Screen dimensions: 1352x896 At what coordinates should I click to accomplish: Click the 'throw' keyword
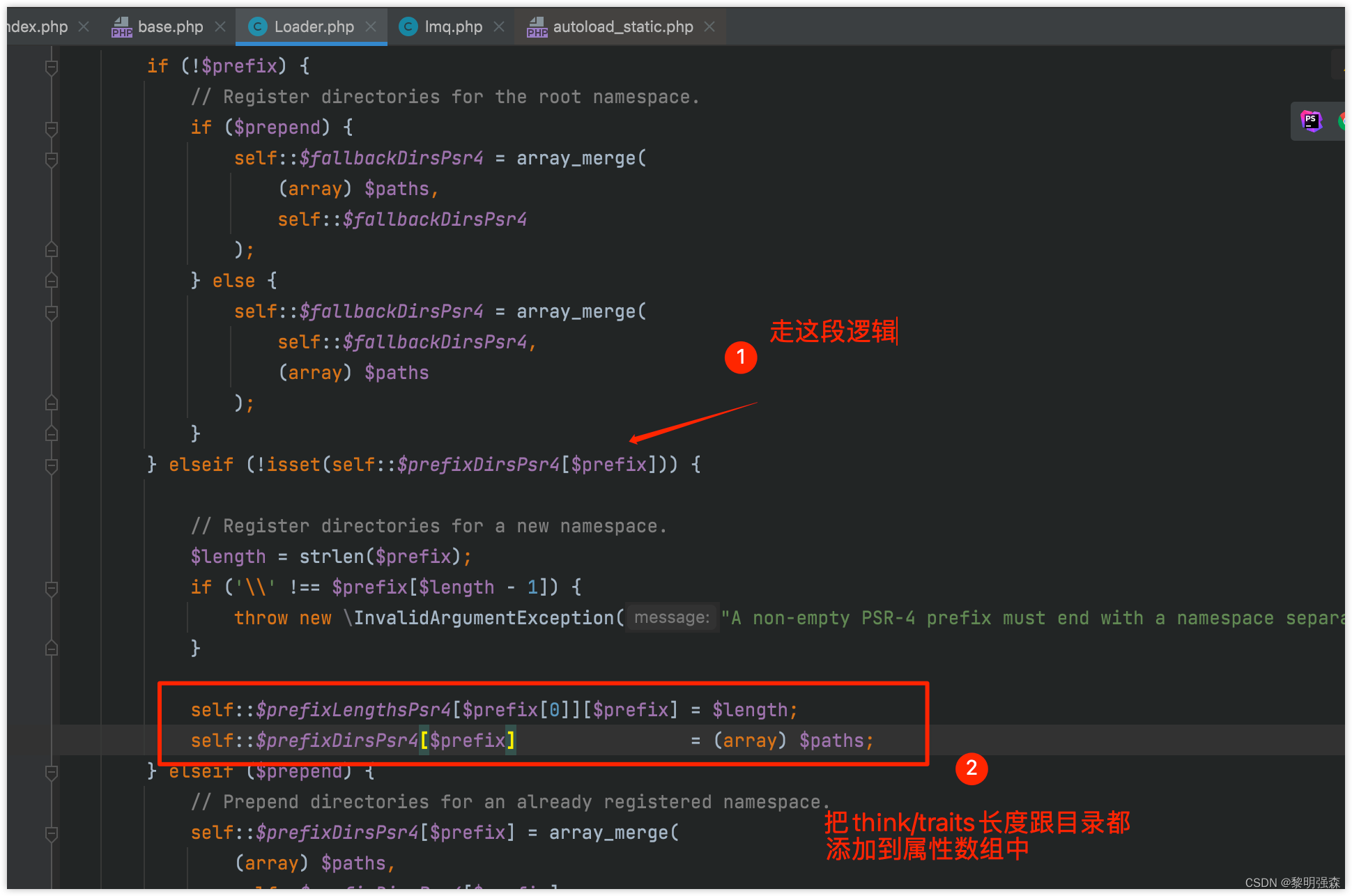261,618
